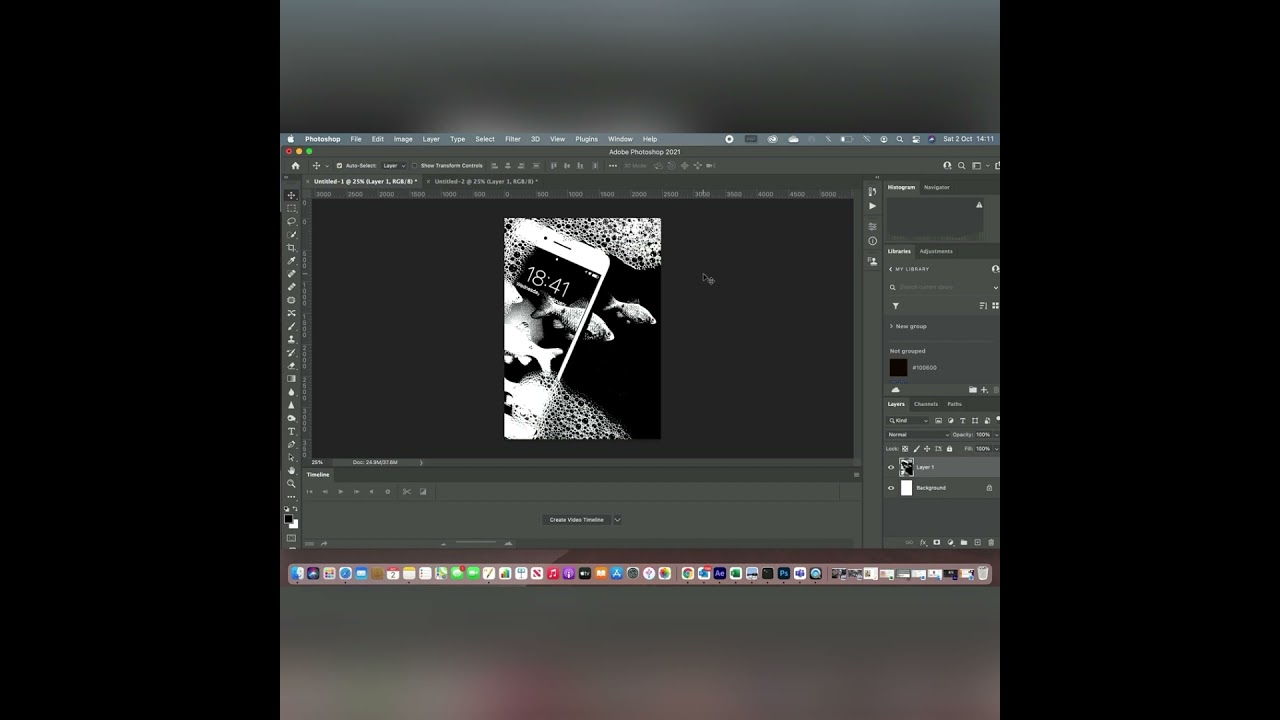Viewport: 1280px width, 720px height.
Task: Select the Lasso tool
Action: (292, 221)
